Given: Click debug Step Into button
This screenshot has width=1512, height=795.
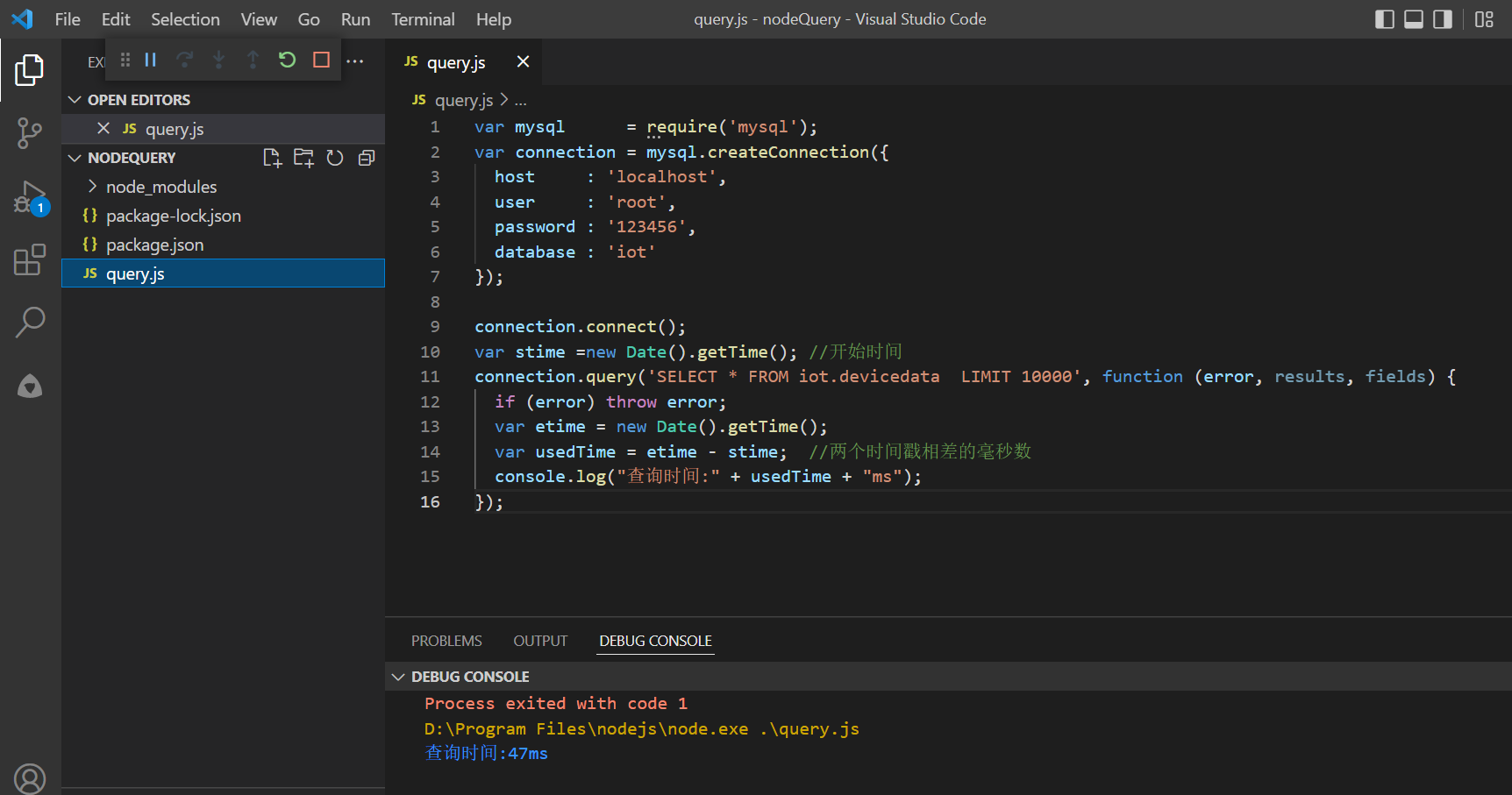Looking at the screenshot, I should point(218,60).
